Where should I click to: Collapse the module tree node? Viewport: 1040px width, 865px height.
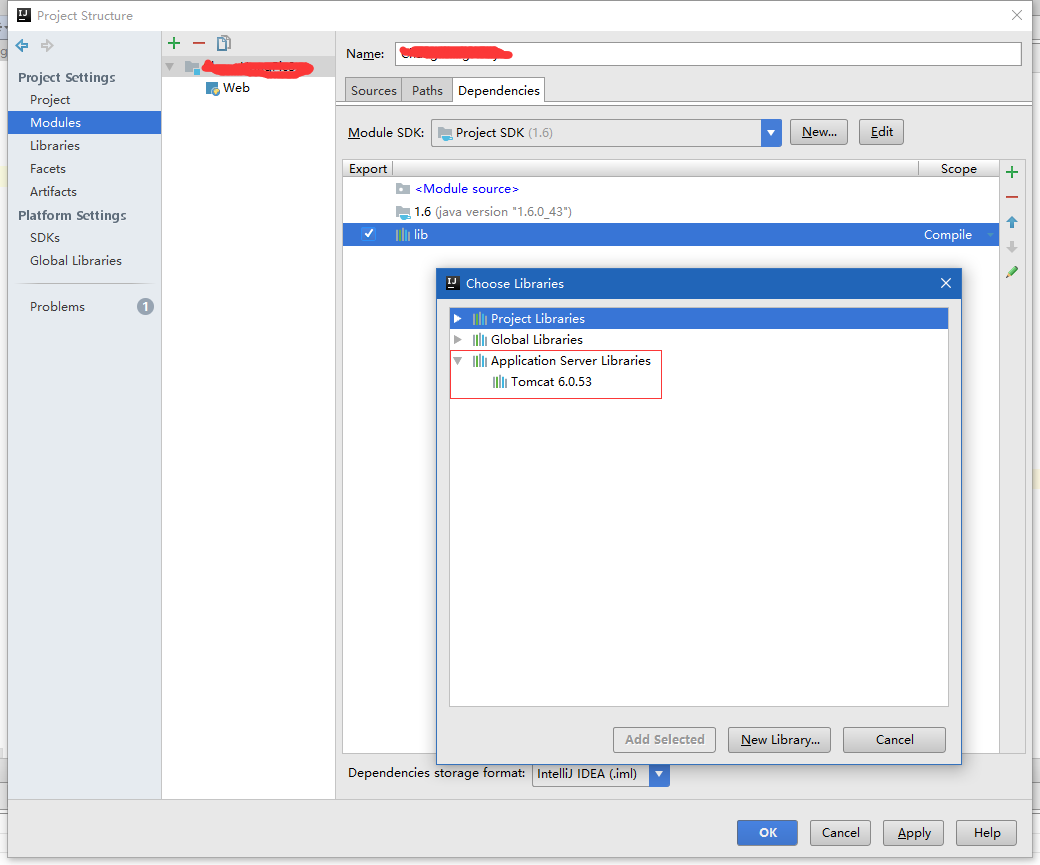[x=170, y=66]
